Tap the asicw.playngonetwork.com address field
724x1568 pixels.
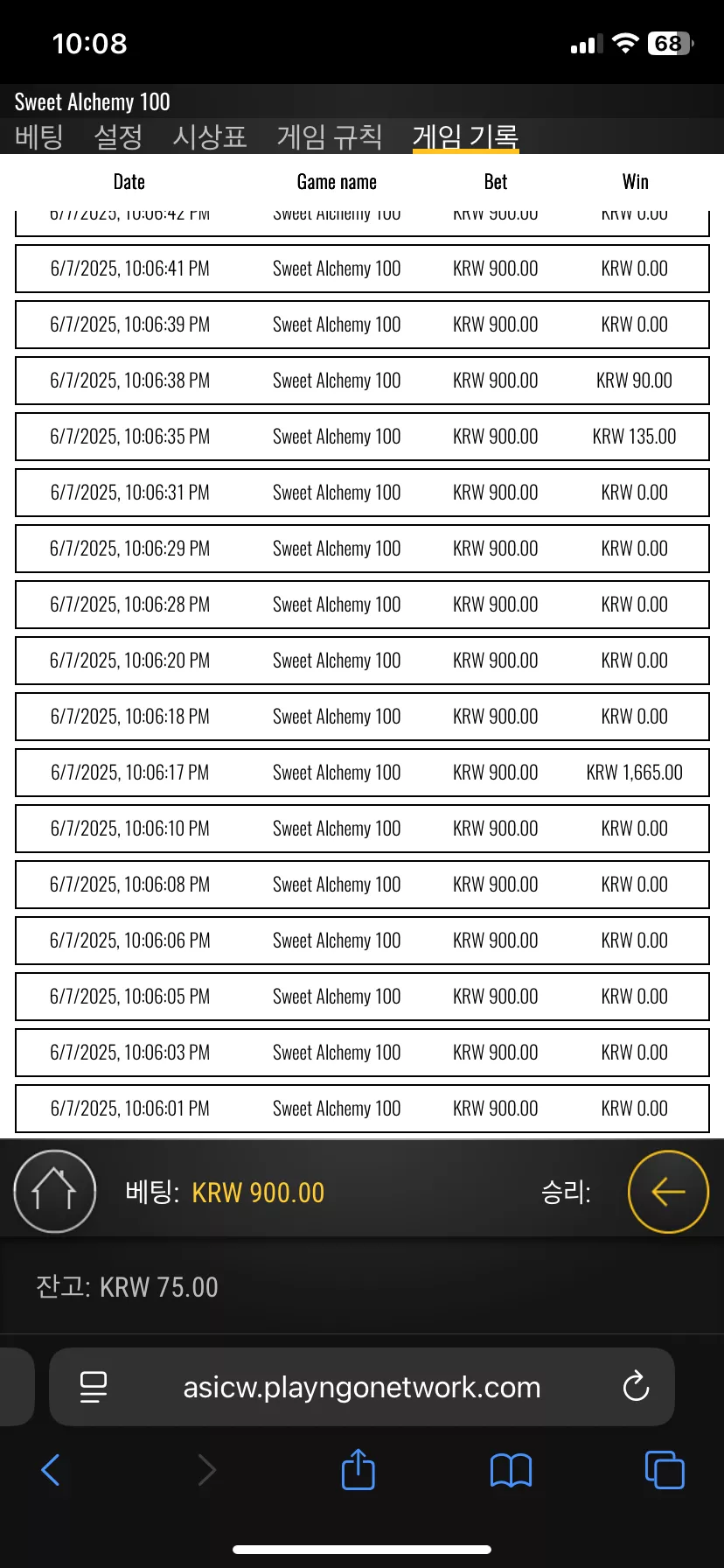tap(362, 1387)
